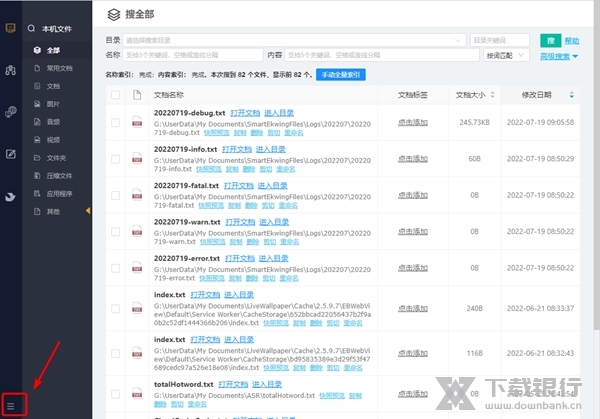The width and height of the screenshot is (600, 419).
Task: Click size value 245.73KB
Action: (474, 122)
